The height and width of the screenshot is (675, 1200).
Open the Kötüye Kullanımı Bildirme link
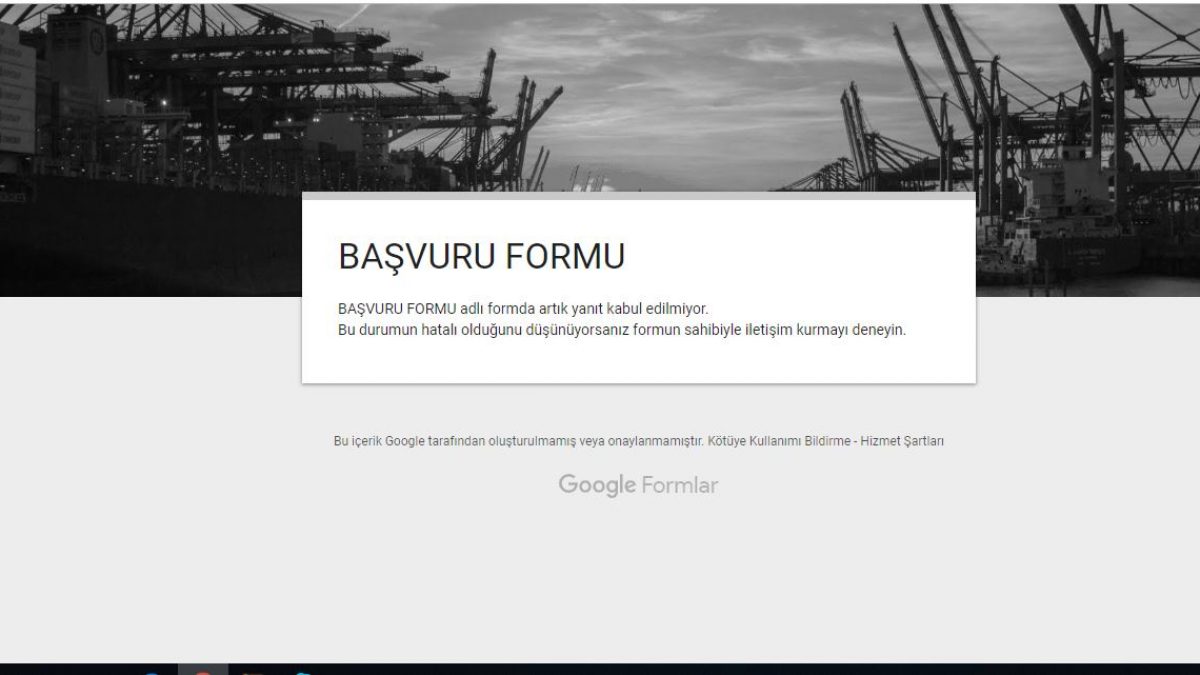(779, 441)
